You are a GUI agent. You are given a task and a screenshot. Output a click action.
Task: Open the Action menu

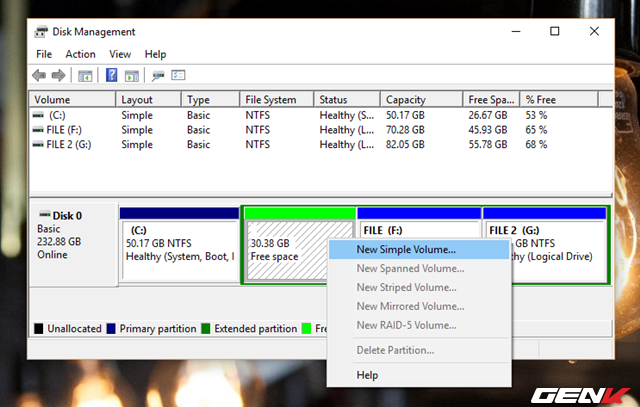pyautogui.click(x=80, y=54)
